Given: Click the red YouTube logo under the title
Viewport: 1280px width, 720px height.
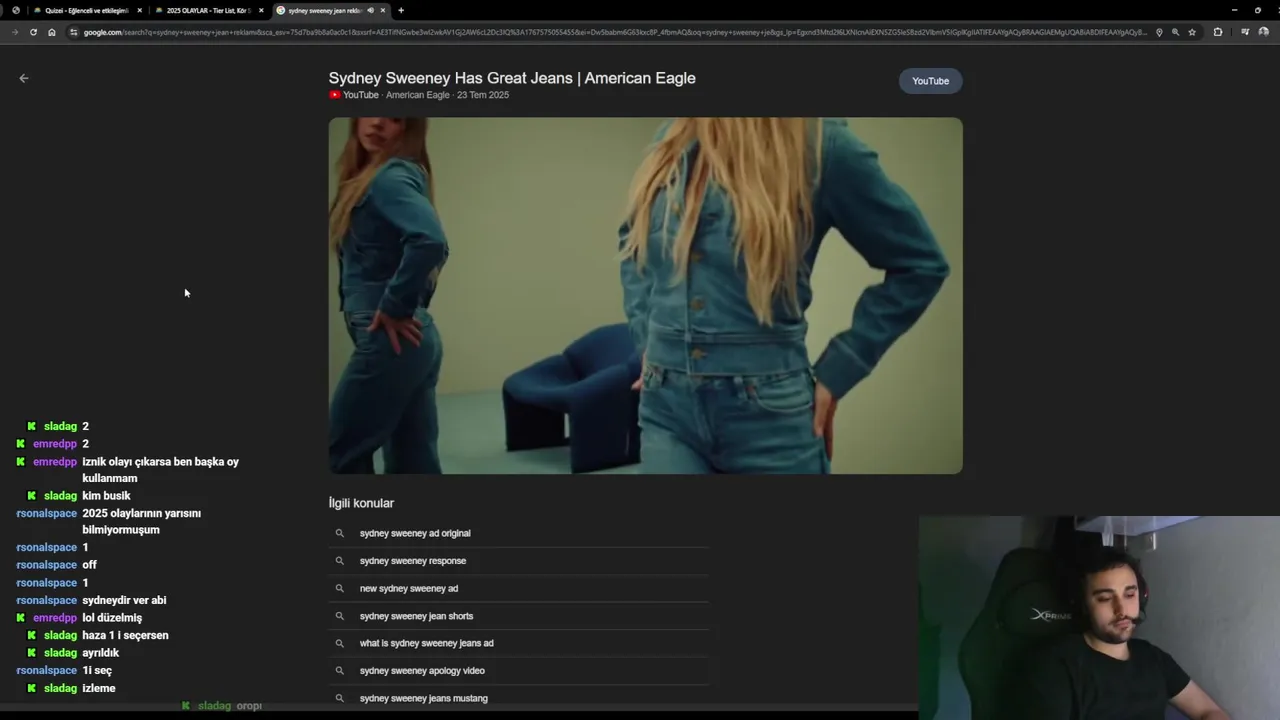Looking at the screenshot, I should [x=335, y=95].
